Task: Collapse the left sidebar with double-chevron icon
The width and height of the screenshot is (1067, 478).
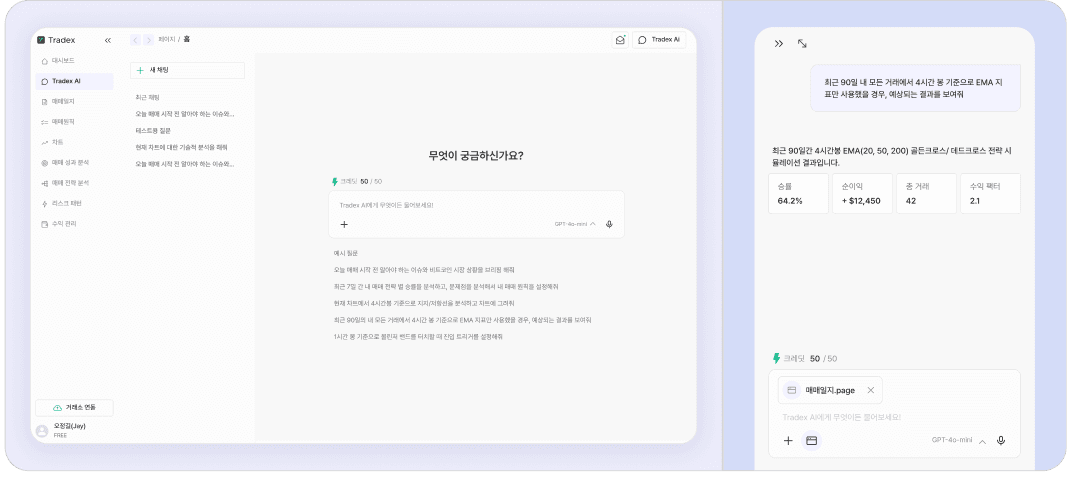Action: click(x=108, y=40)
